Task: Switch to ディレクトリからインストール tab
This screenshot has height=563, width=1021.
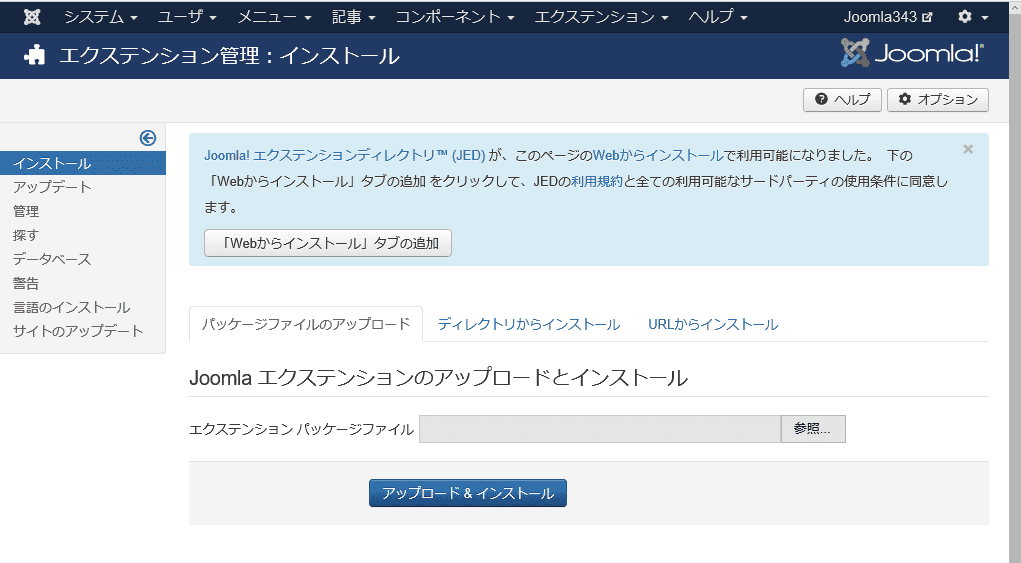Action: (x=529, y=324)
